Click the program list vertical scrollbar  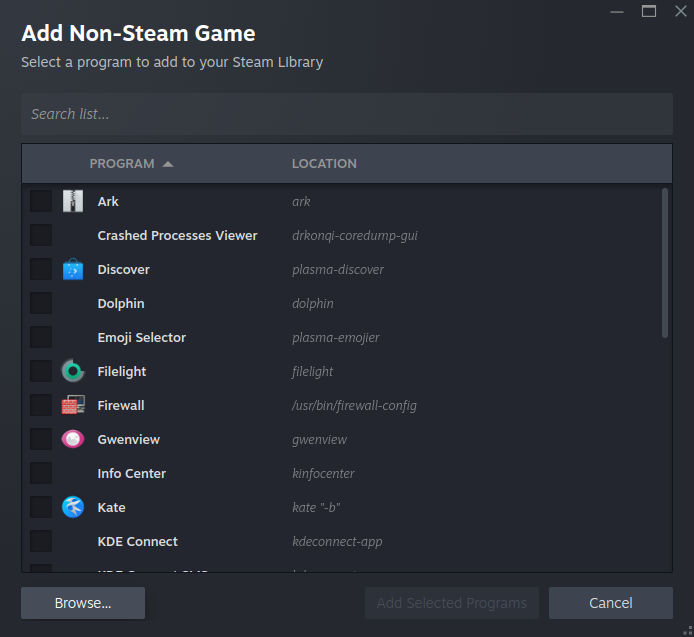[665, 264]
